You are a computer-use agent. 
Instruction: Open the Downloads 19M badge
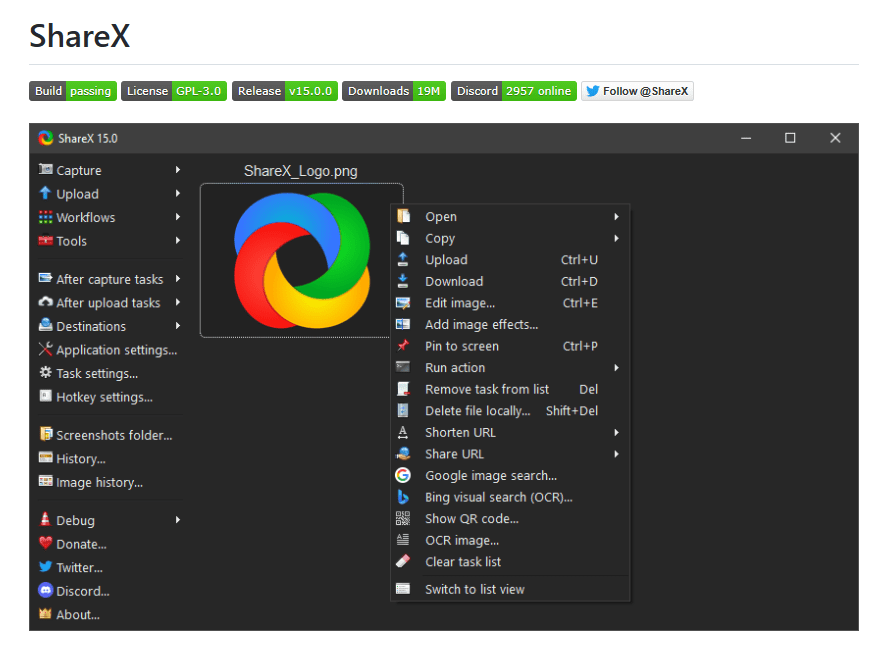394,91
